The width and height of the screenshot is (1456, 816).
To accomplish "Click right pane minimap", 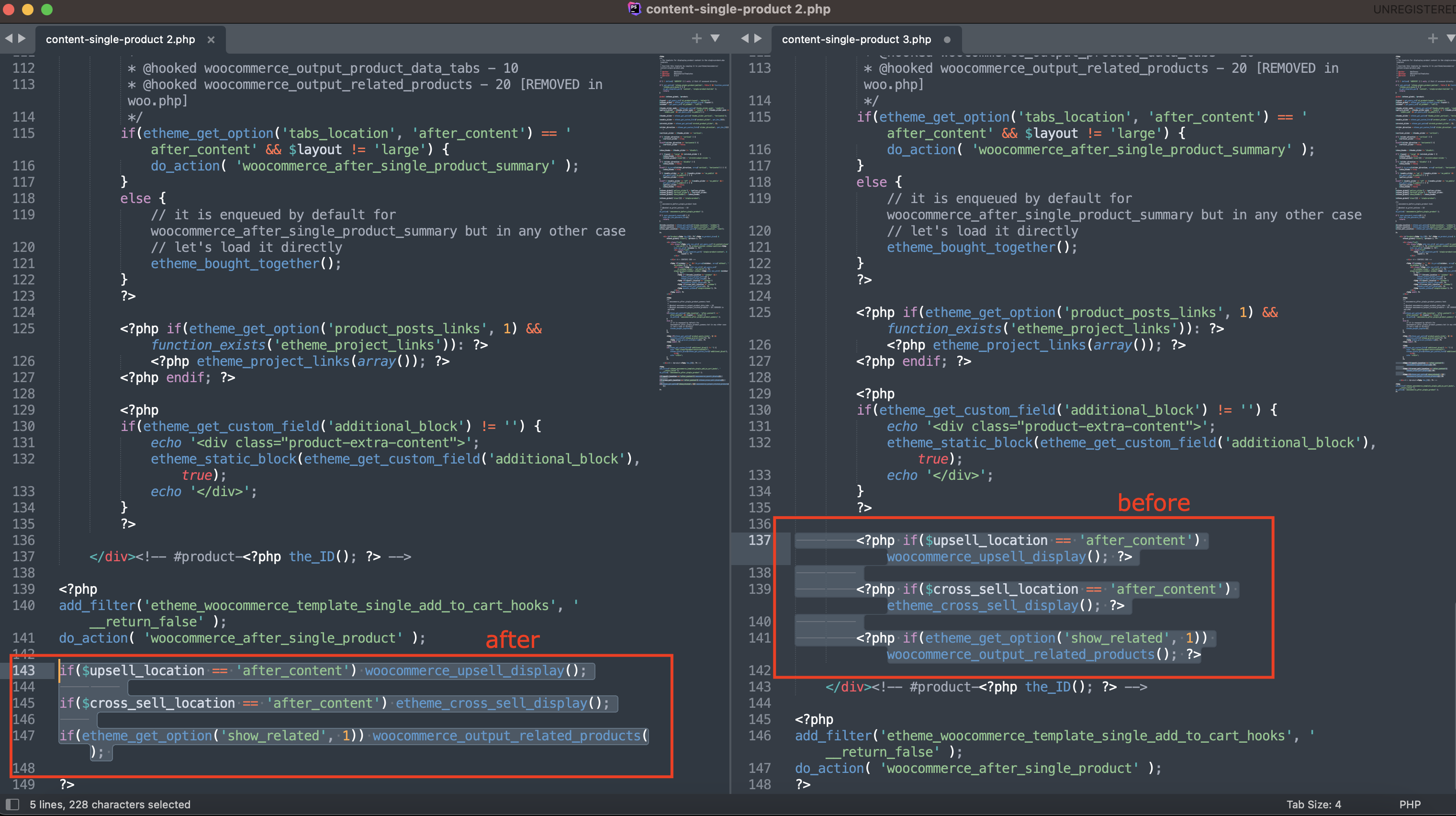I will [x=1425, y=222].
